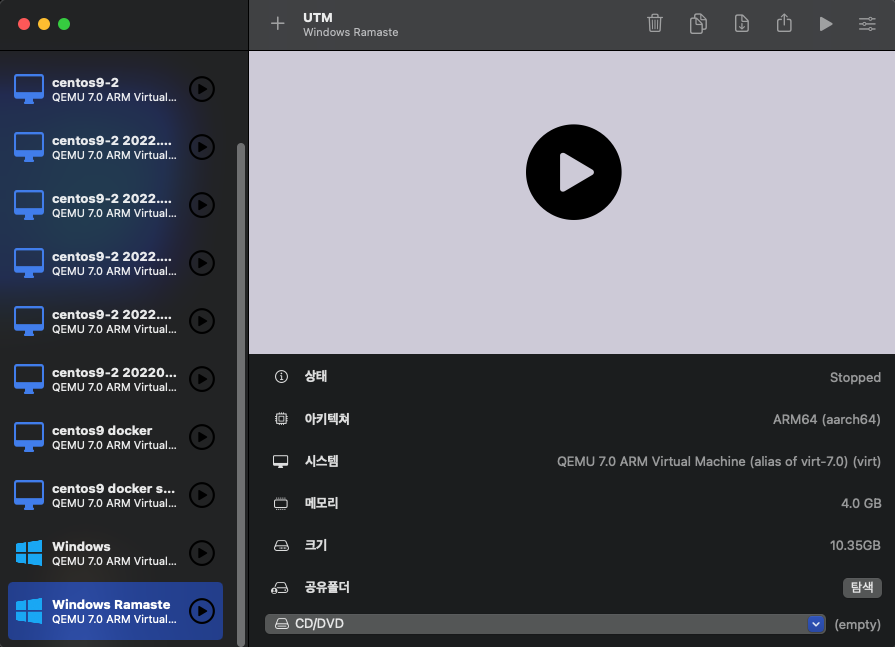Click the plus icon to add a new VM
The height and width of the screenshot is (647, 895).
click(x=277, y=23)
